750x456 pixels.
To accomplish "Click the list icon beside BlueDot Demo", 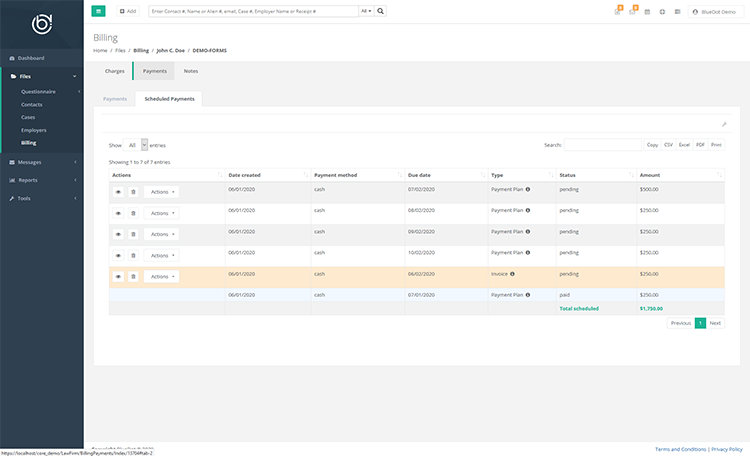I will (x=677, y=11).
